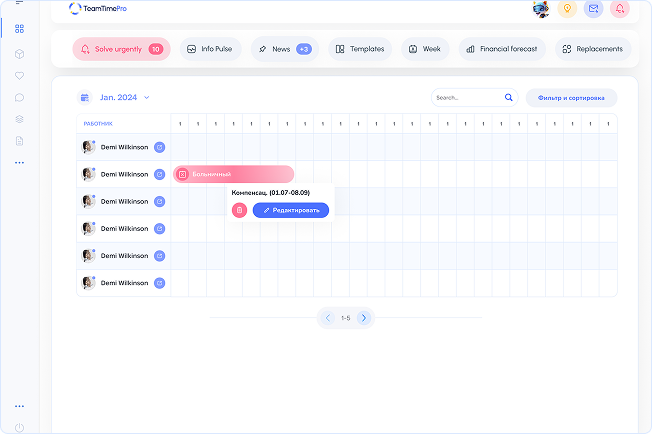Click the red notification bell in header
652x434 pixels.
pos(620,9)
